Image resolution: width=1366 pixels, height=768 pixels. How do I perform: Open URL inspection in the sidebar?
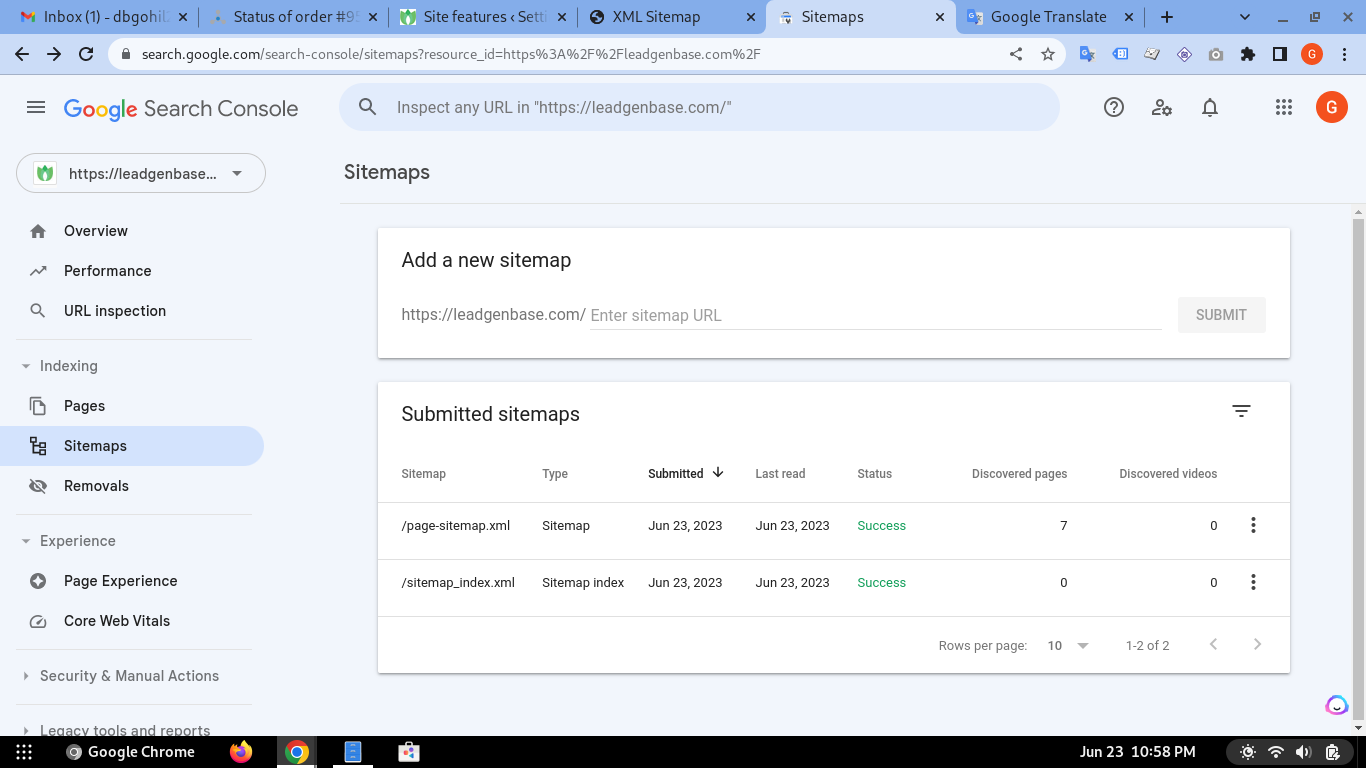point(132,311)
